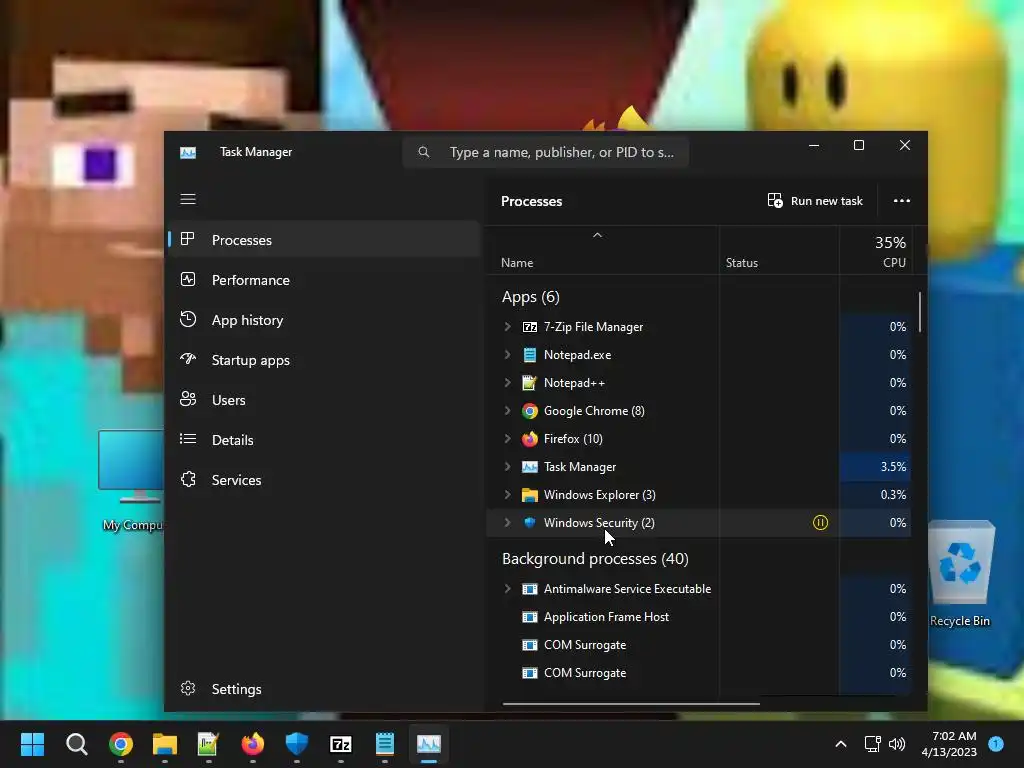Open File Explorer from the taskbar
1024x768 pixels.
pyautogui.click(x=165, y=744)
